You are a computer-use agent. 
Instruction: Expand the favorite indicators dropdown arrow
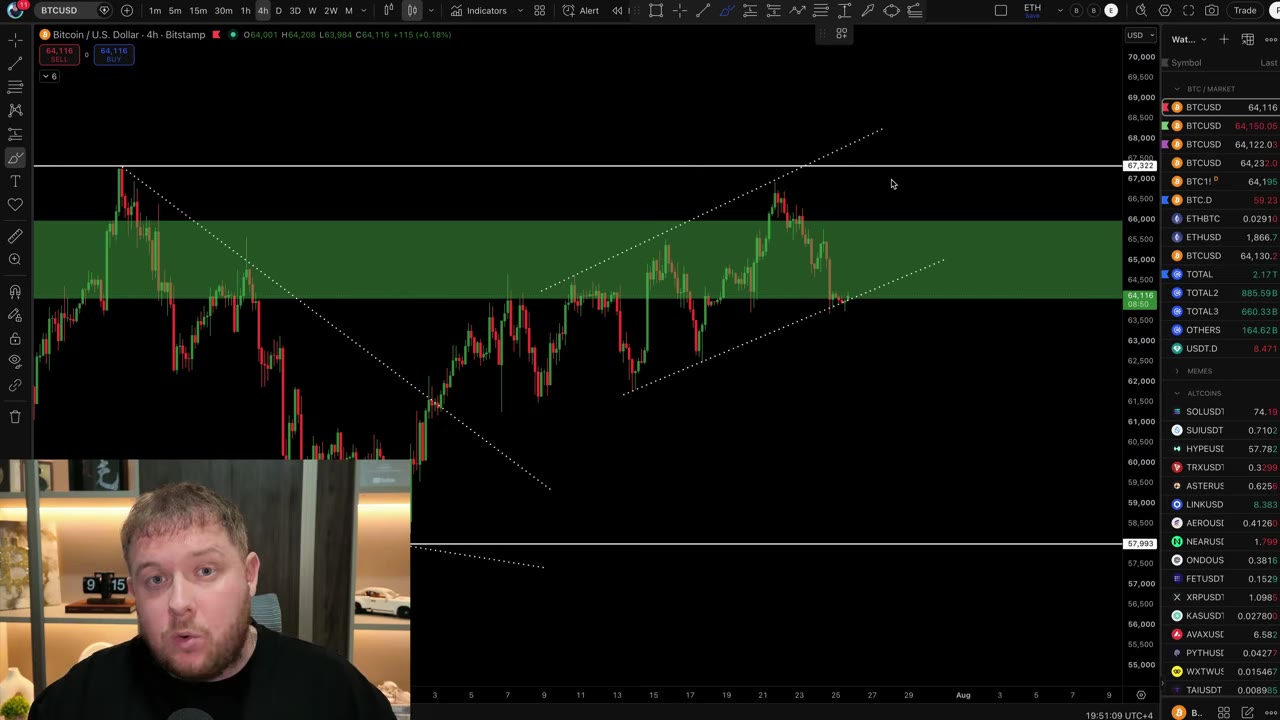520,11
